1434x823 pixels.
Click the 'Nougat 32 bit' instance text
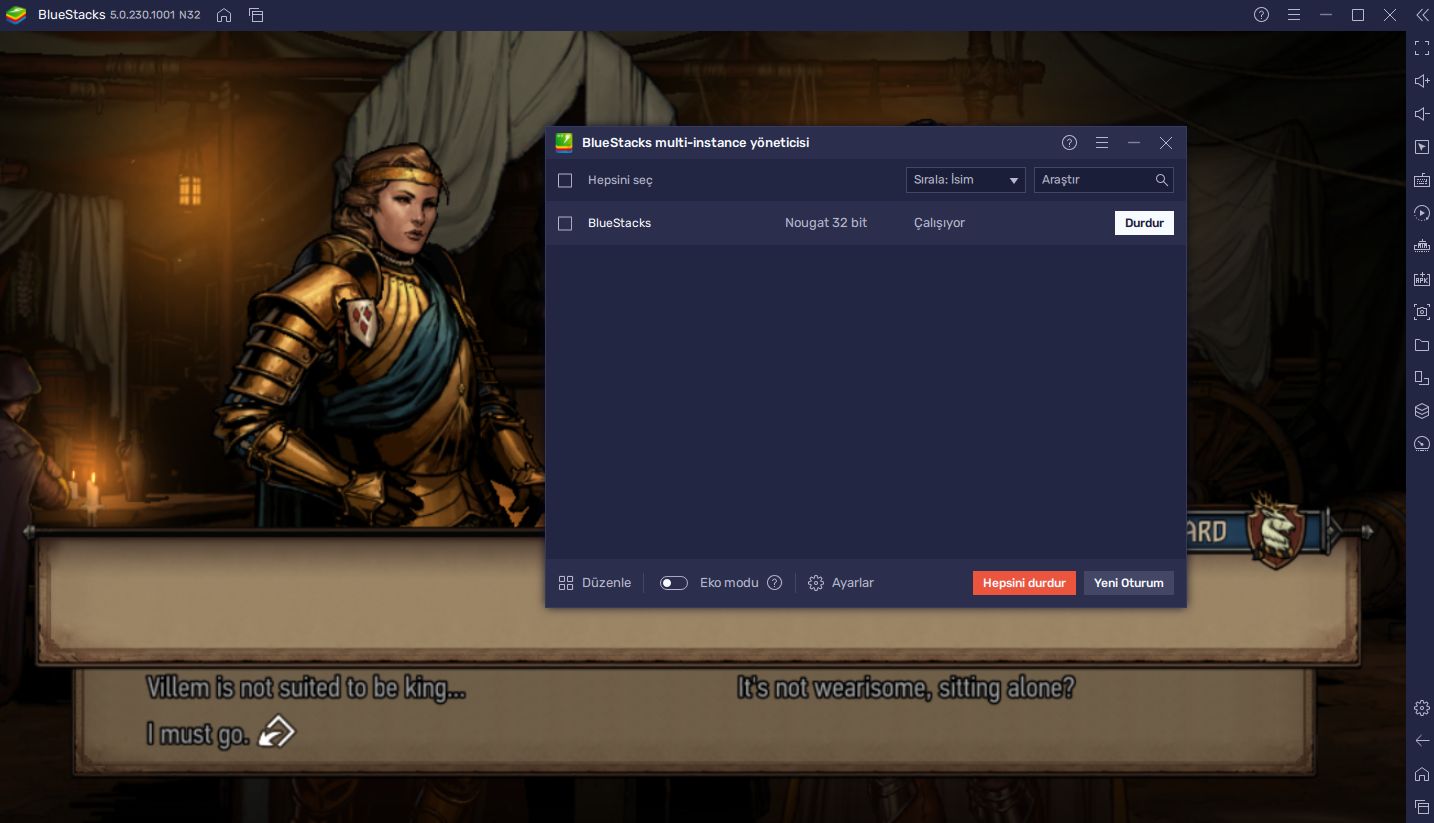coord(826,223)
